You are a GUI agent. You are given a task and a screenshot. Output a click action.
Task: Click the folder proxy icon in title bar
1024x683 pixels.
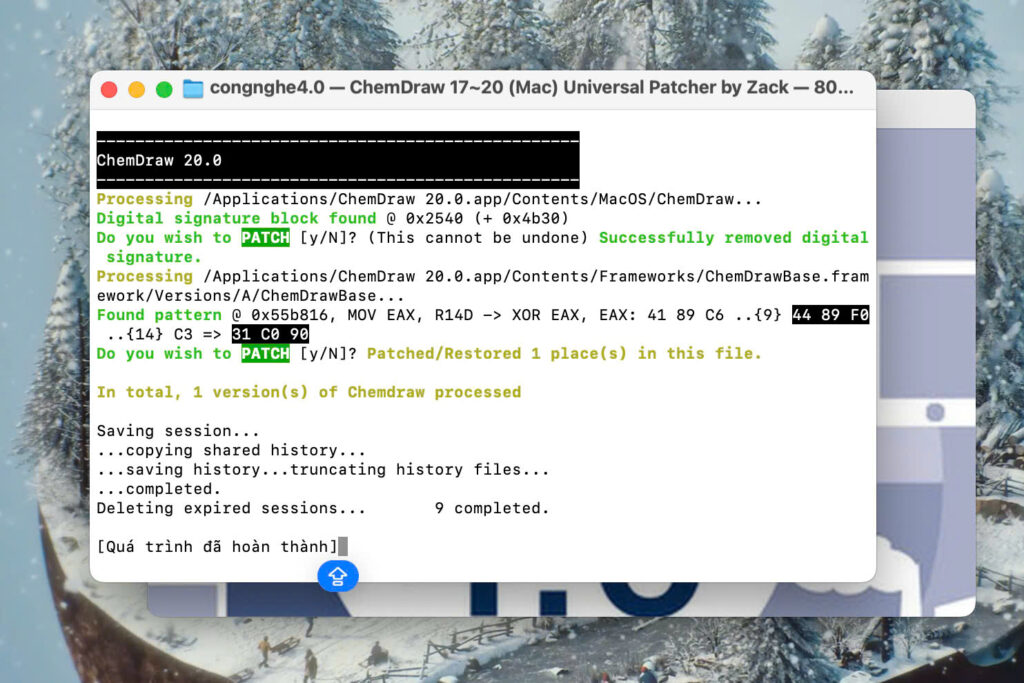point(192,88)
